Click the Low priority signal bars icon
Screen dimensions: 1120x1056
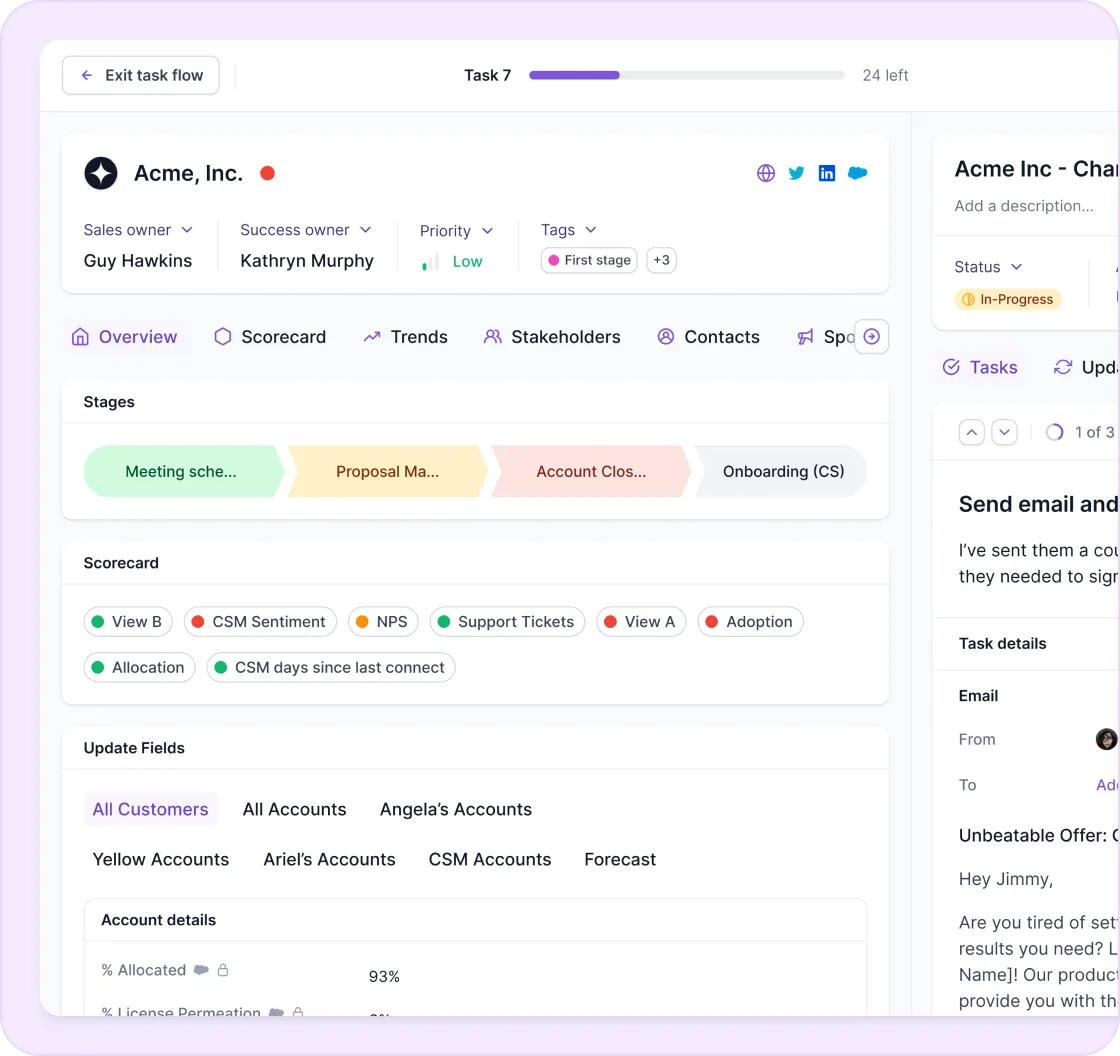430,261
